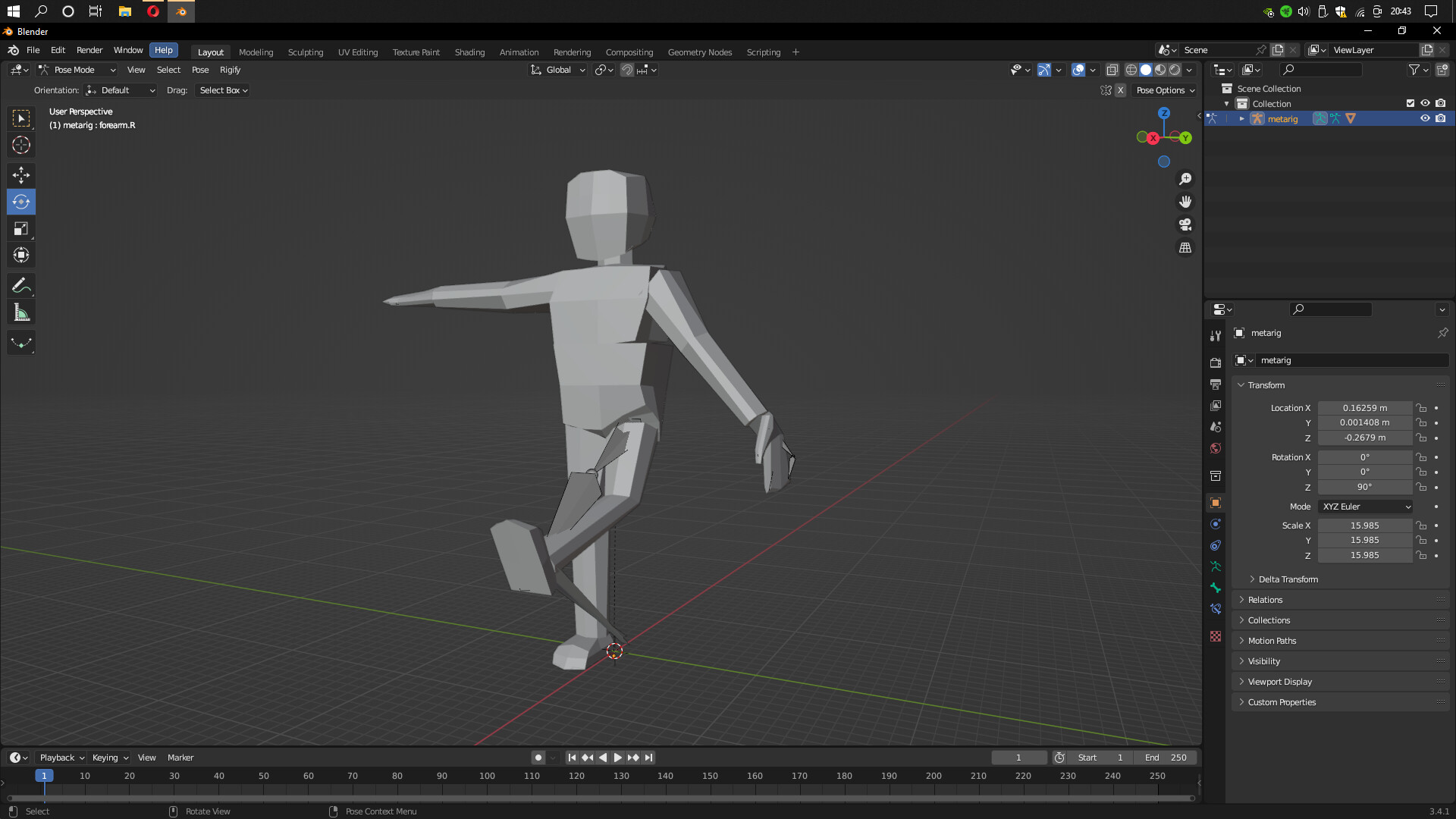Open the Scene properties tab
Viewport: 1456px width, 819px height.
pyautogui.click(x=1216, y=427)
